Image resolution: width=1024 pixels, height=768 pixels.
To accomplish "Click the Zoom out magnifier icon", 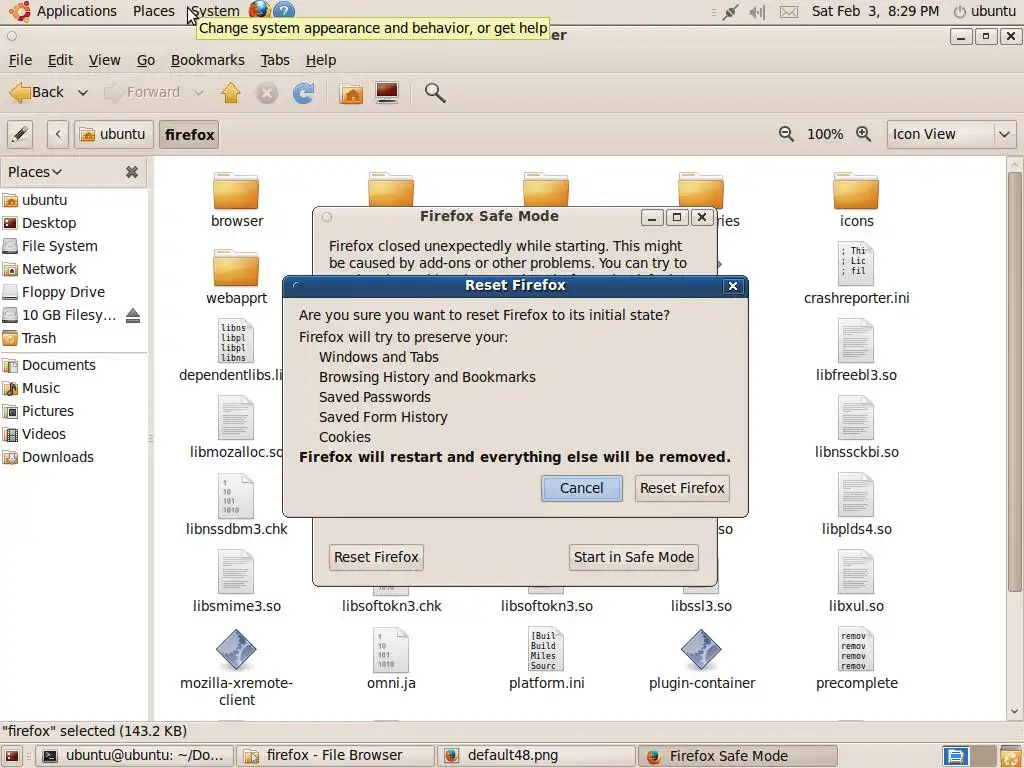I will tap(786, 134).
